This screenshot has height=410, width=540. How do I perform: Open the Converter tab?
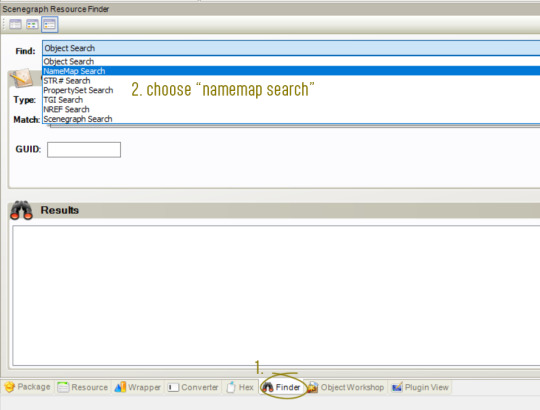pyautogui.click(x=193, y=387)
